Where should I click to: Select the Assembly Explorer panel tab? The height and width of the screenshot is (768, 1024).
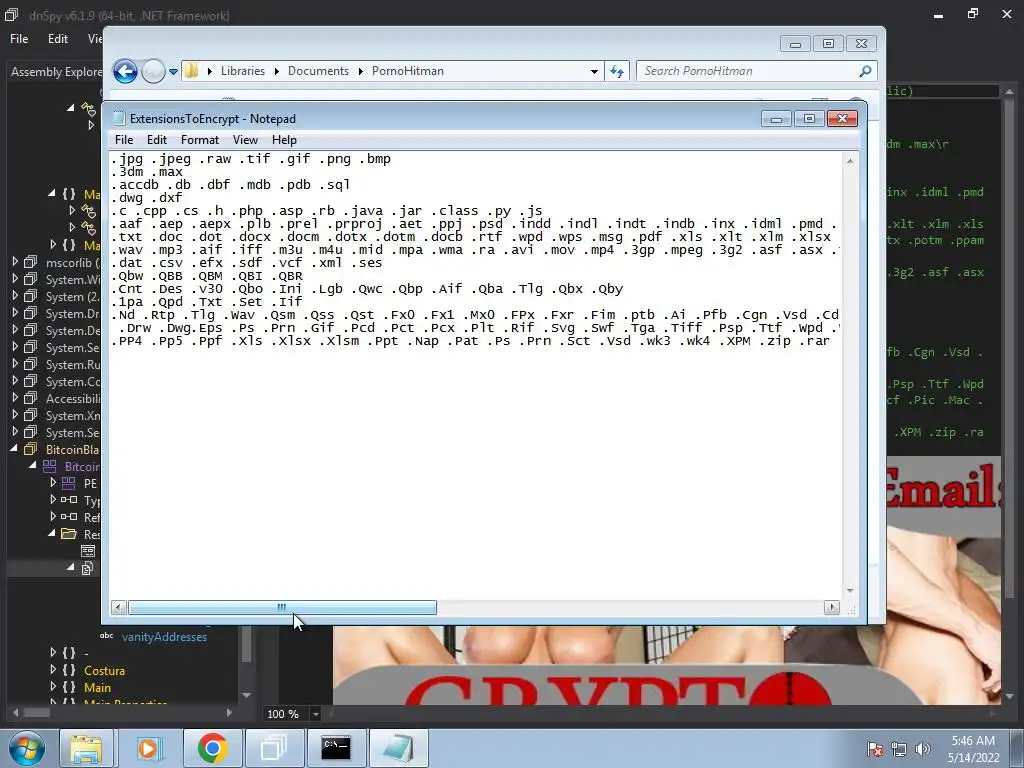coord(56,72)
